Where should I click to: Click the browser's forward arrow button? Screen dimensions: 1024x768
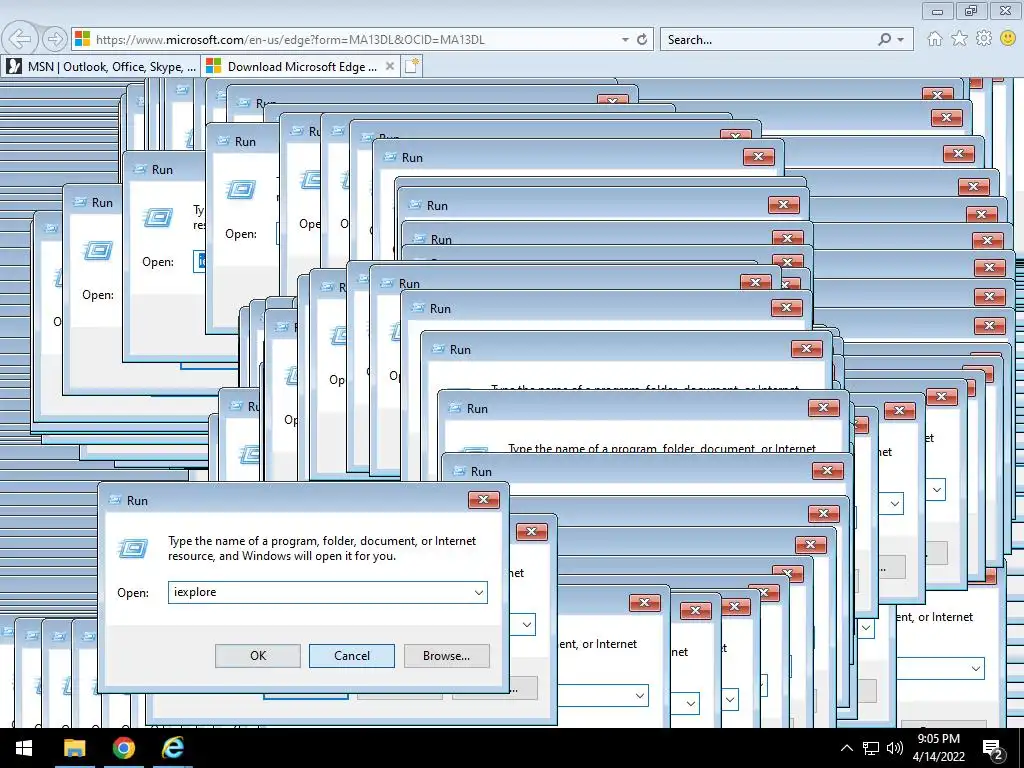(x=55, y=39)
